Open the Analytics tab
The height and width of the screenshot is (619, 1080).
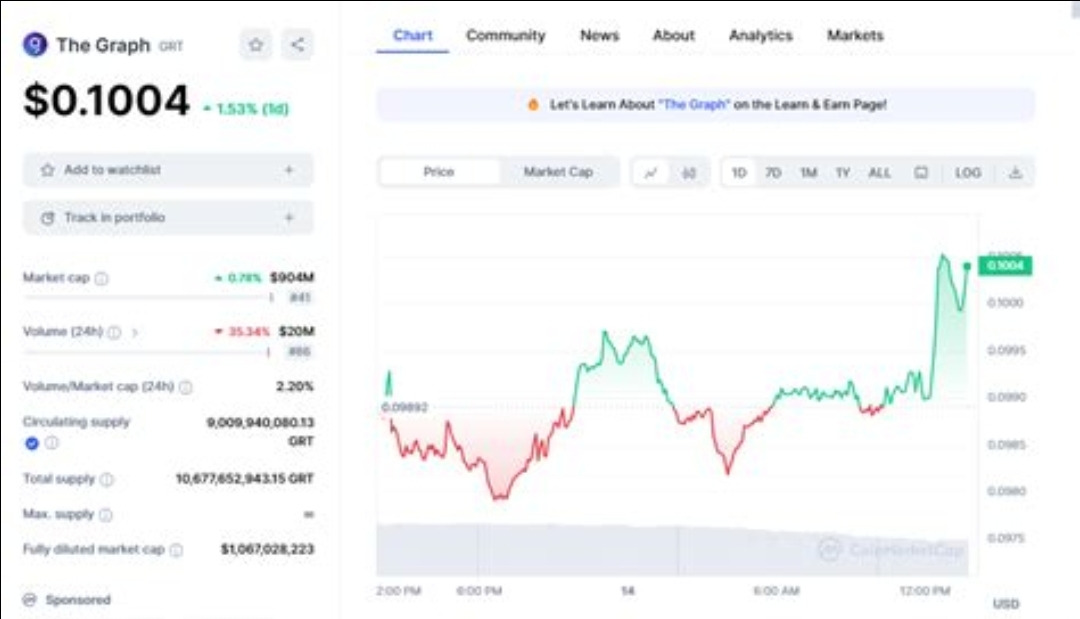[x=761, y=35]
